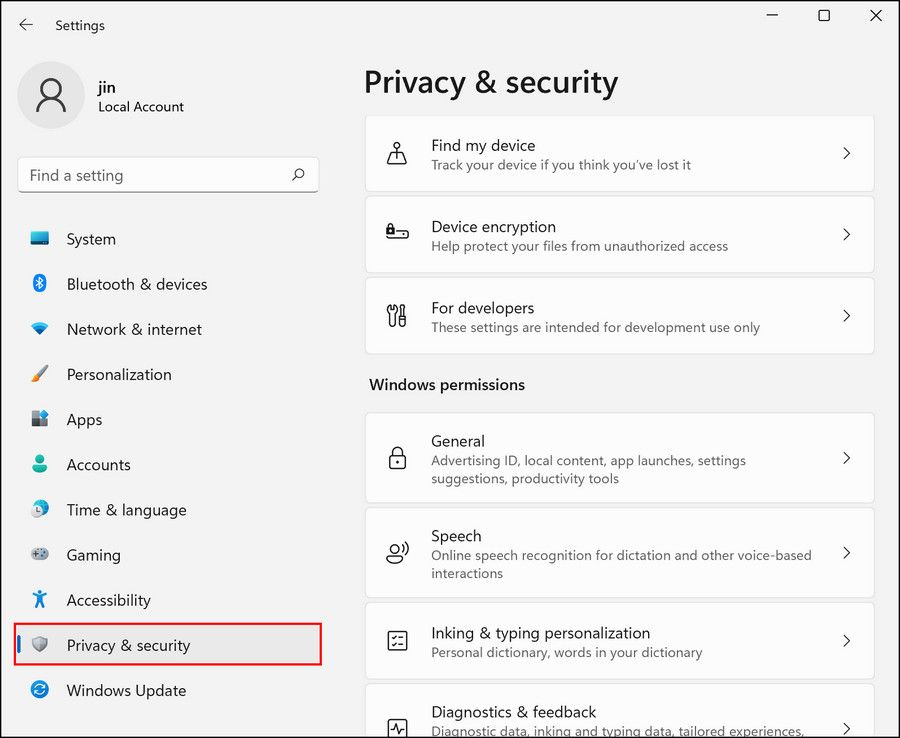Viewport: 900px width, 738px height.
Task: Click the Privacy & security shield icon
Action: 41,645
